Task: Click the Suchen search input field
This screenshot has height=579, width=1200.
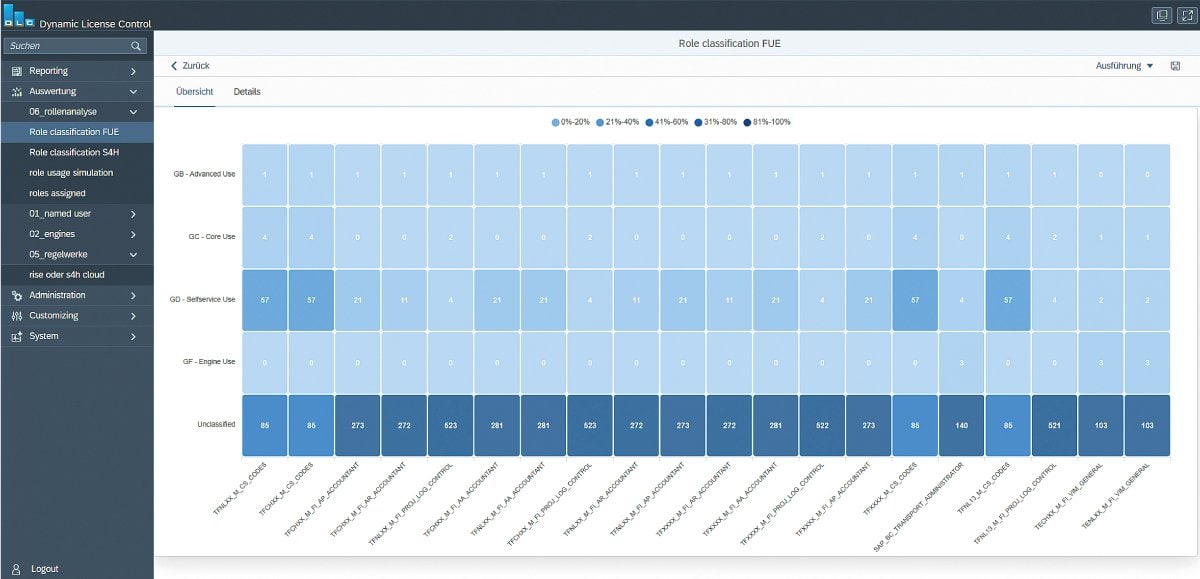Action: [66, 46]
